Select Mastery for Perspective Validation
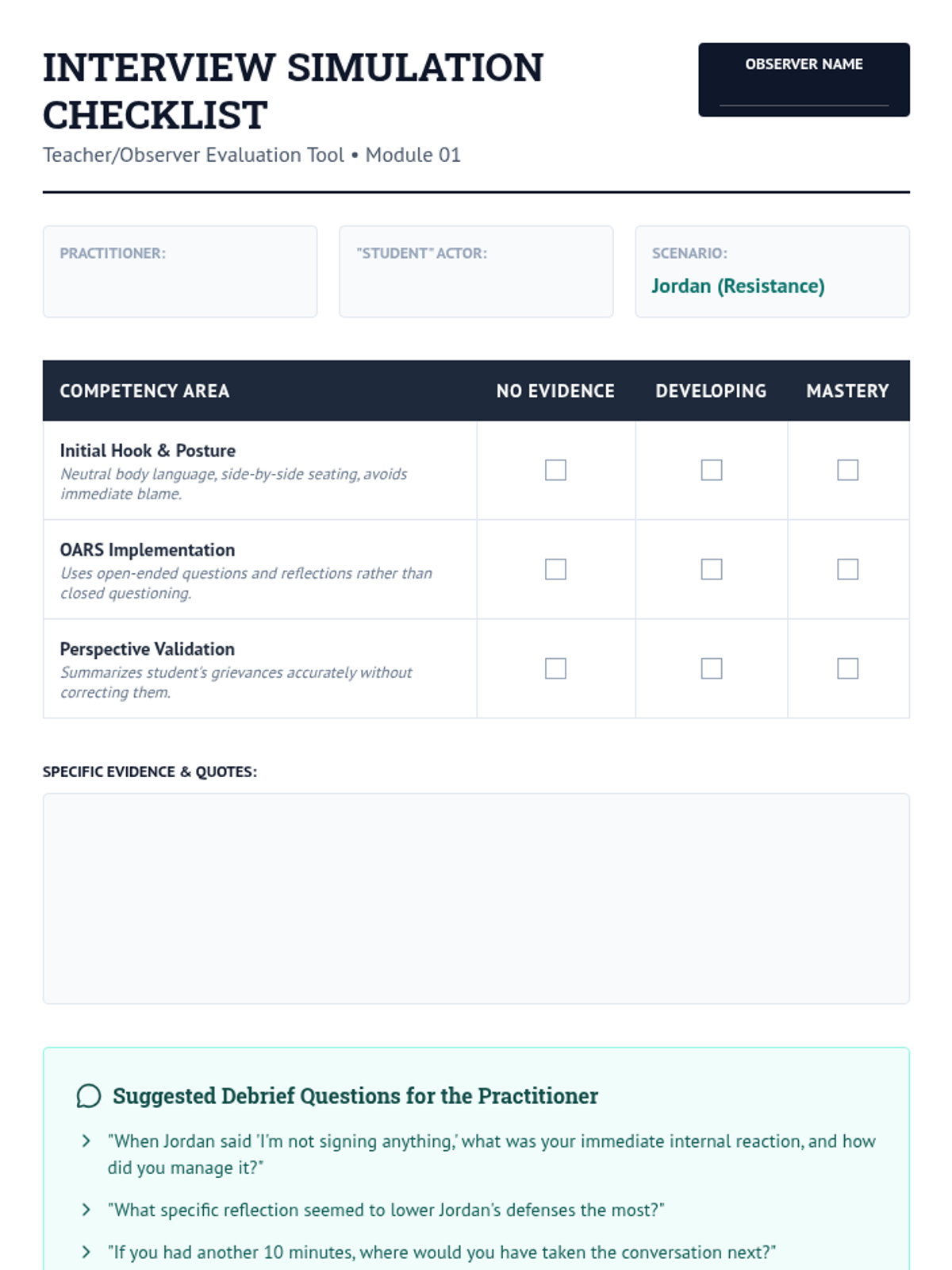The height and width of the screenshot is (1270, 952). click(847, 668)
